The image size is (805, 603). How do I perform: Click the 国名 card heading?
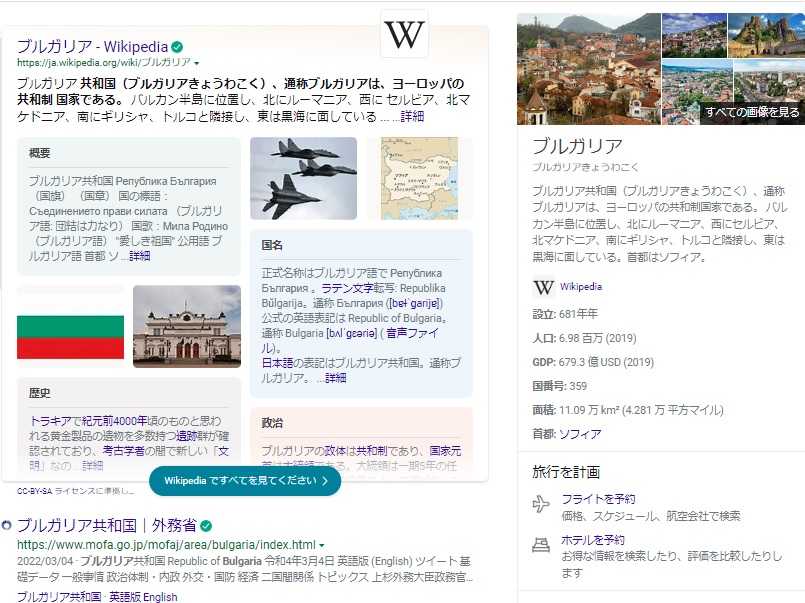(272, 245)
